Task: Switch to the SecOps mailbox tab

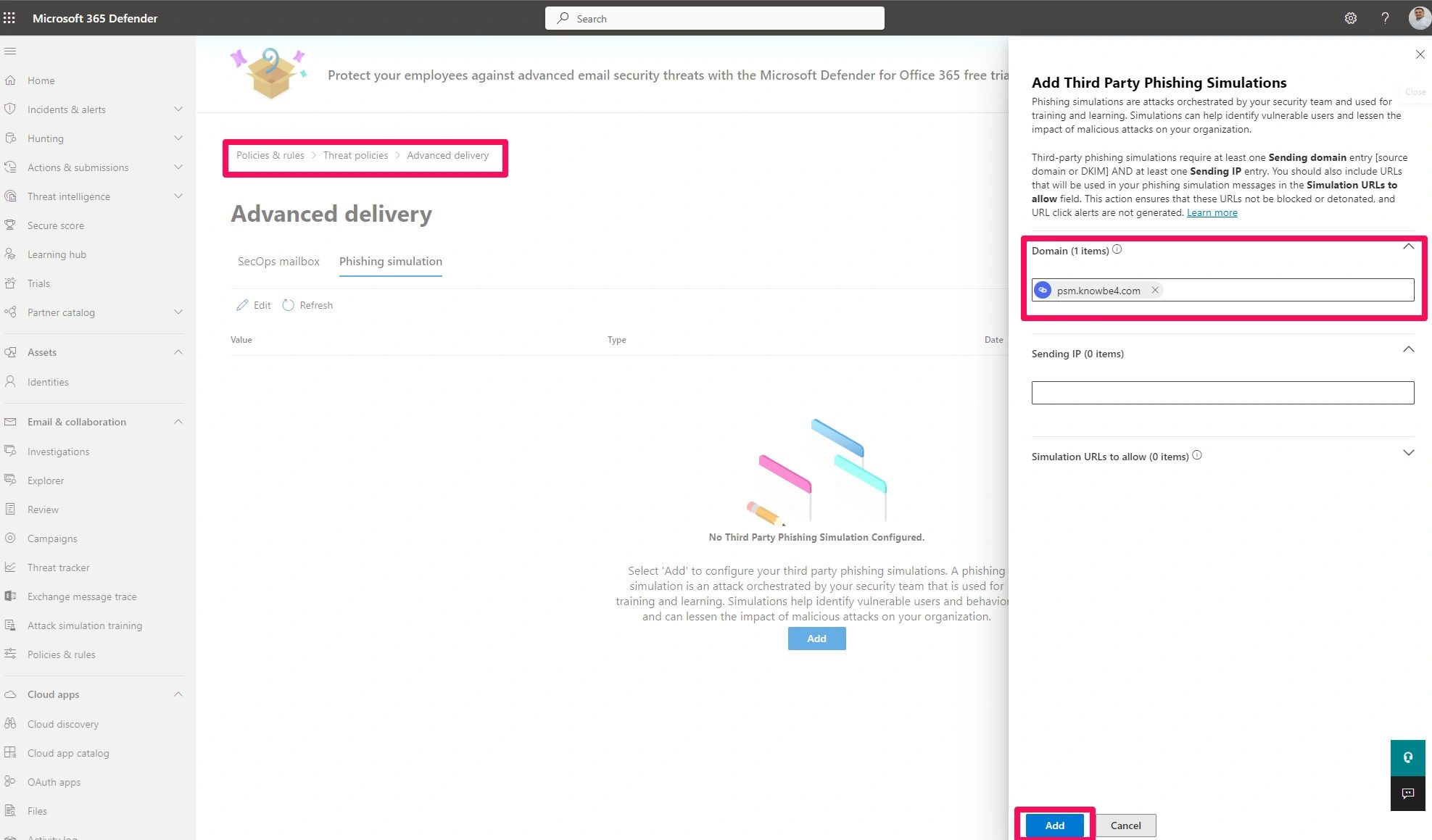Action: coord(278,261)
